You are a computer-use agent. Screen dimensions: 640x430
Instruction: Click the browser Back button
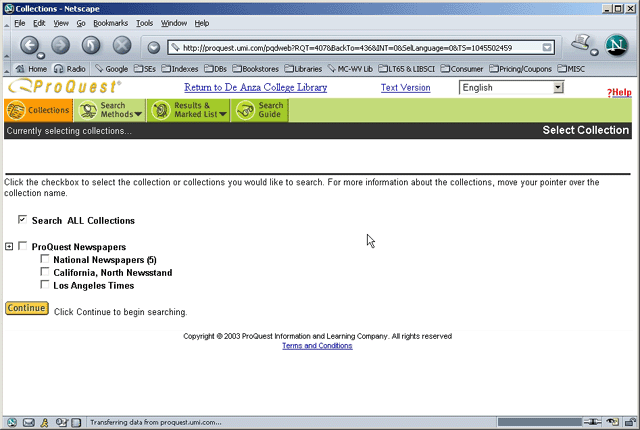tap(30, 46)
